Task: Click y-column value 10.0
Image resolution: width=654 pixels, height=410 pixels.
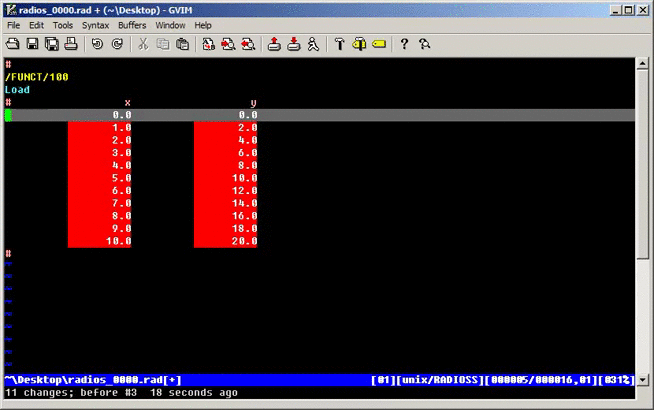Action: tap(244, 178)
